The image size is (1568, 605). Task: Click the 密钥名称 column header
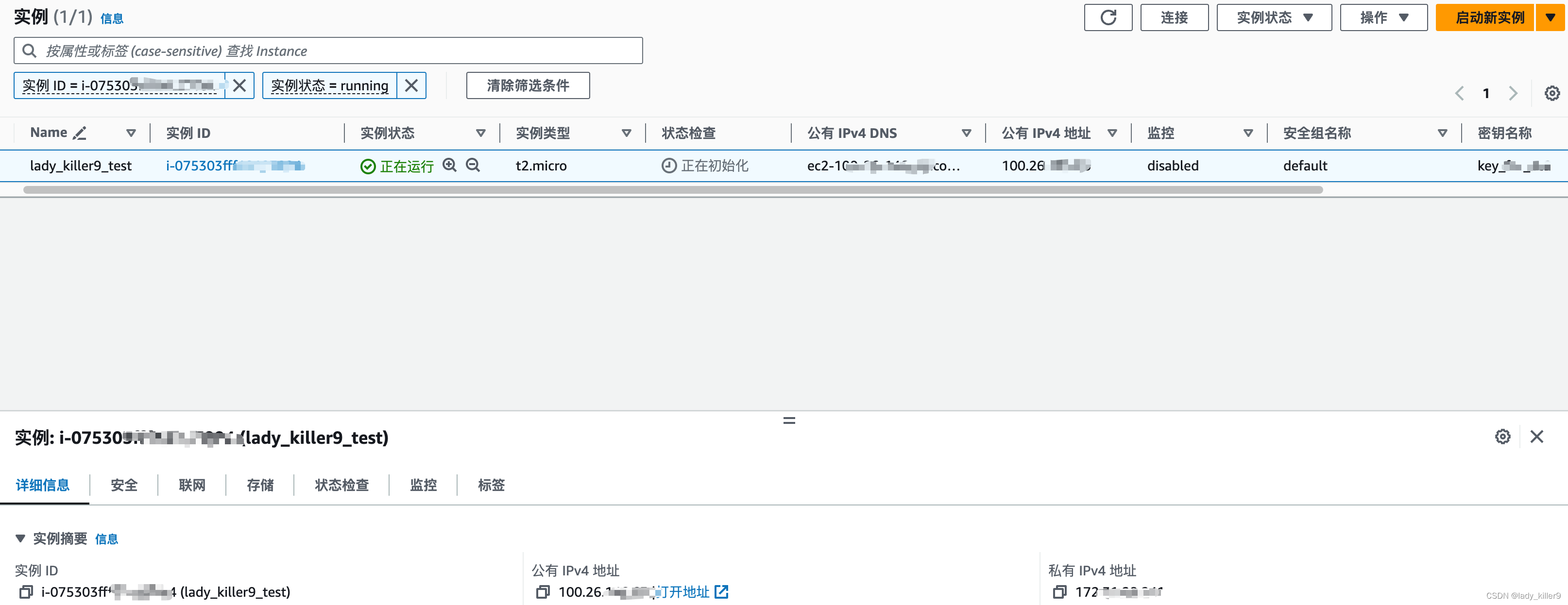click(x=1504, y=133)
